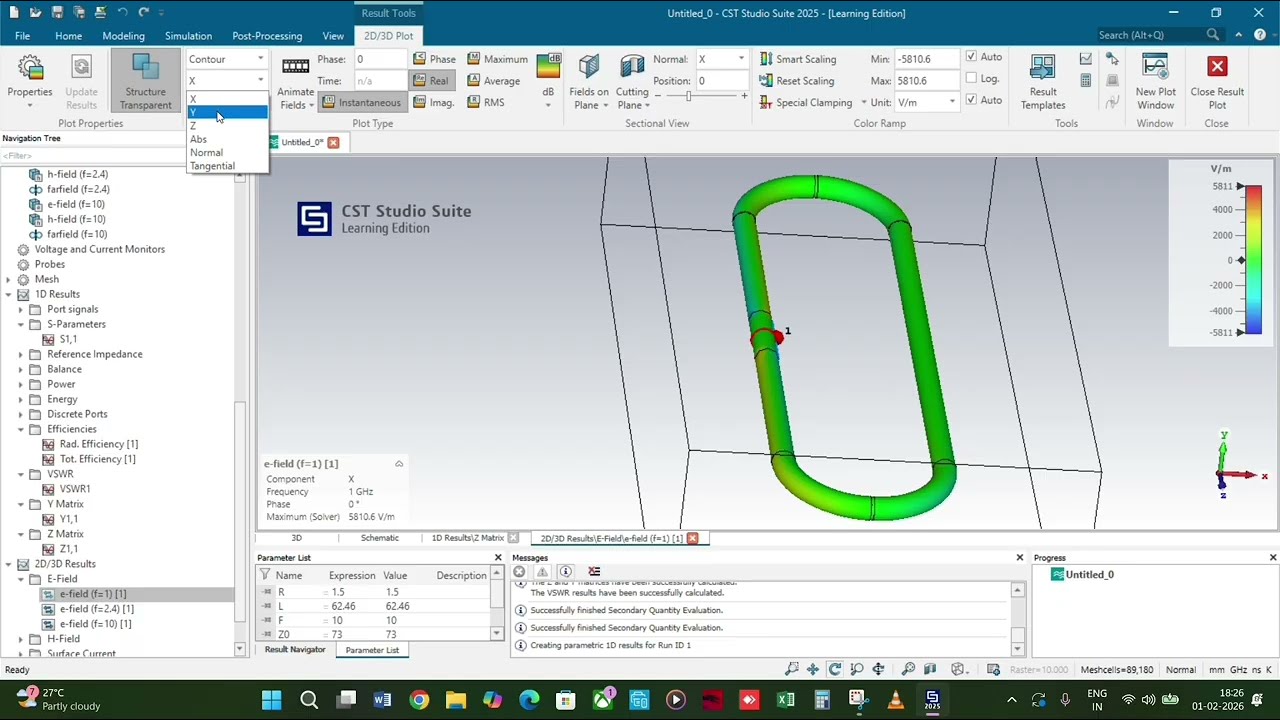
Task: Switch to the Schematic tab
Action: tap(379, 538)
